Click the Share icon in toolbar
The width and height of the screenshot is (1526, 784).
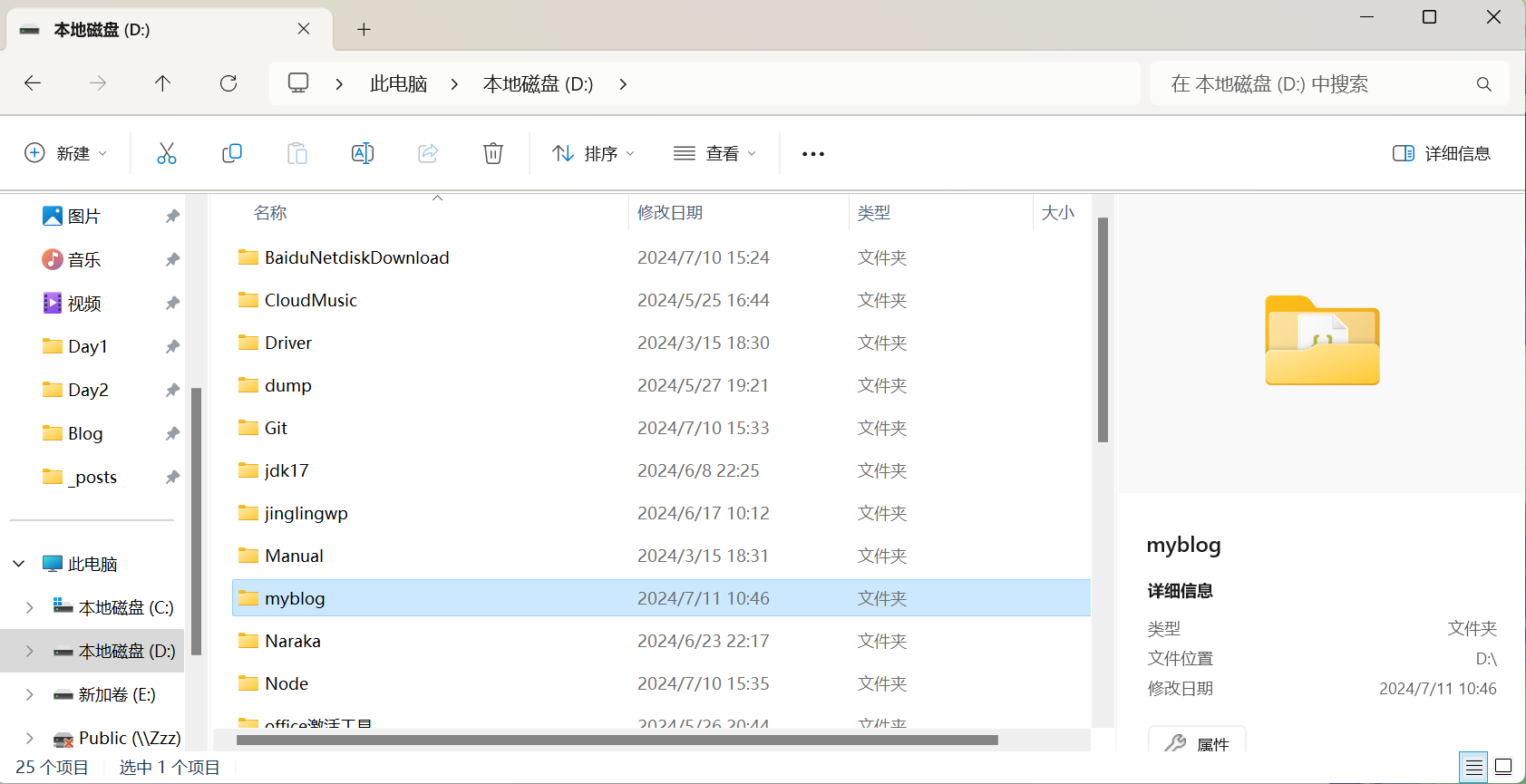click(x=428, y=153)
